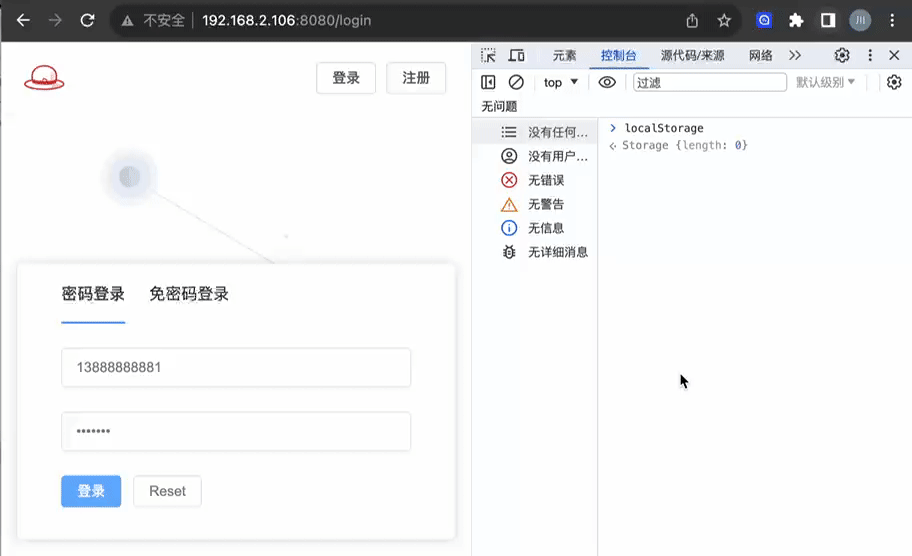Toggle the device toolbar icon
The image size is (912, 556).
516,56
